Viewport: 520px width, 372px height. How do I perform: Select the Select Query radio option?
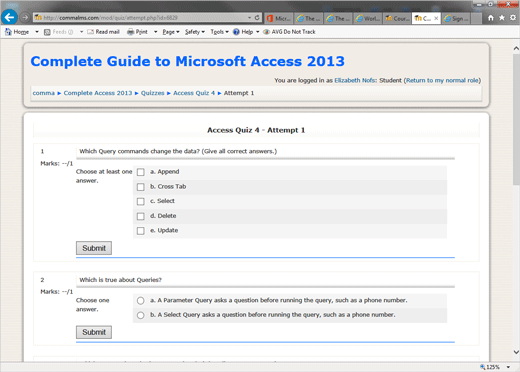141,315
